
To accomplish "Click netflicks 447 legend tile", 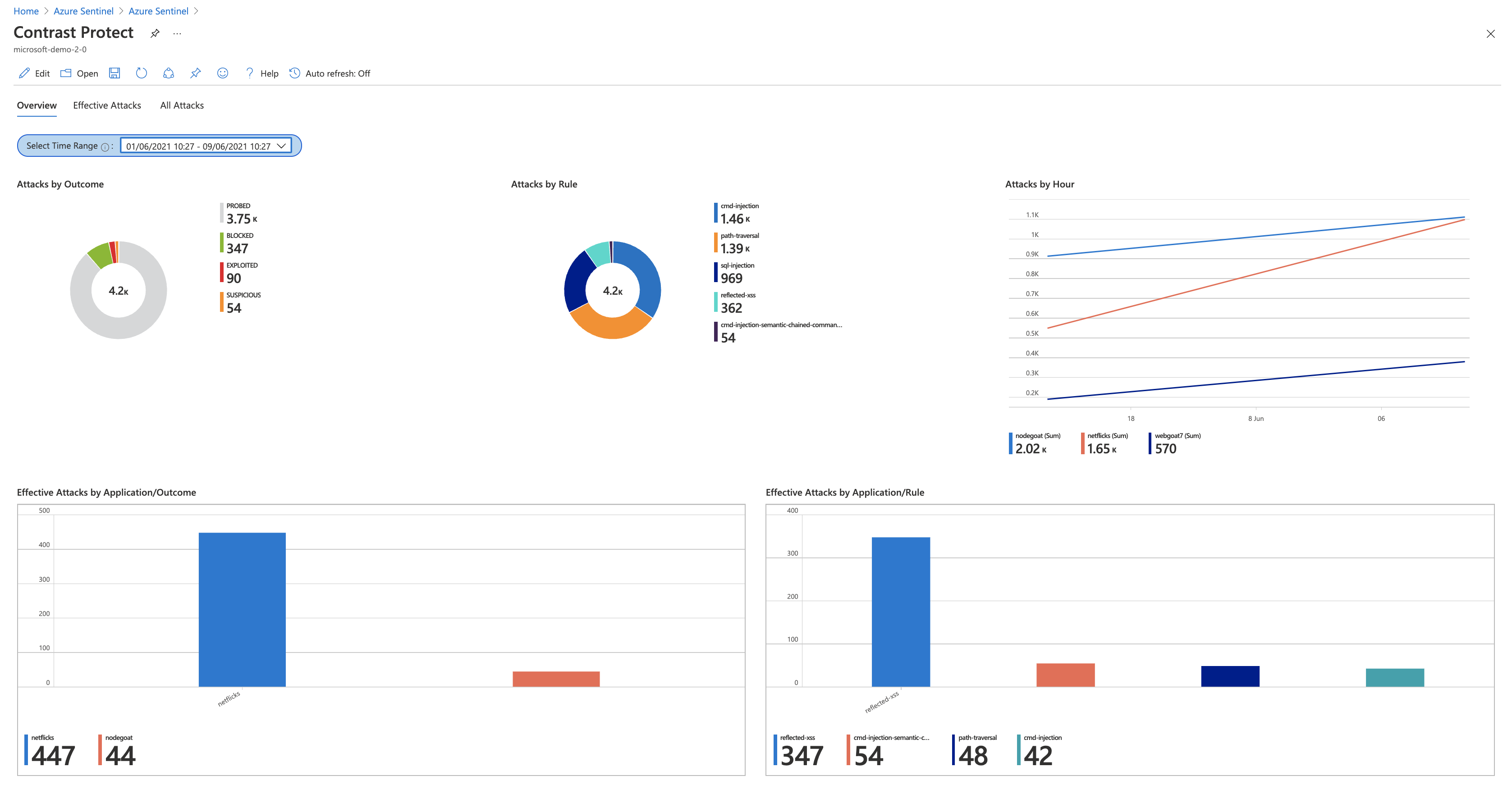I will pyautogui.click(x=50, y=751).
